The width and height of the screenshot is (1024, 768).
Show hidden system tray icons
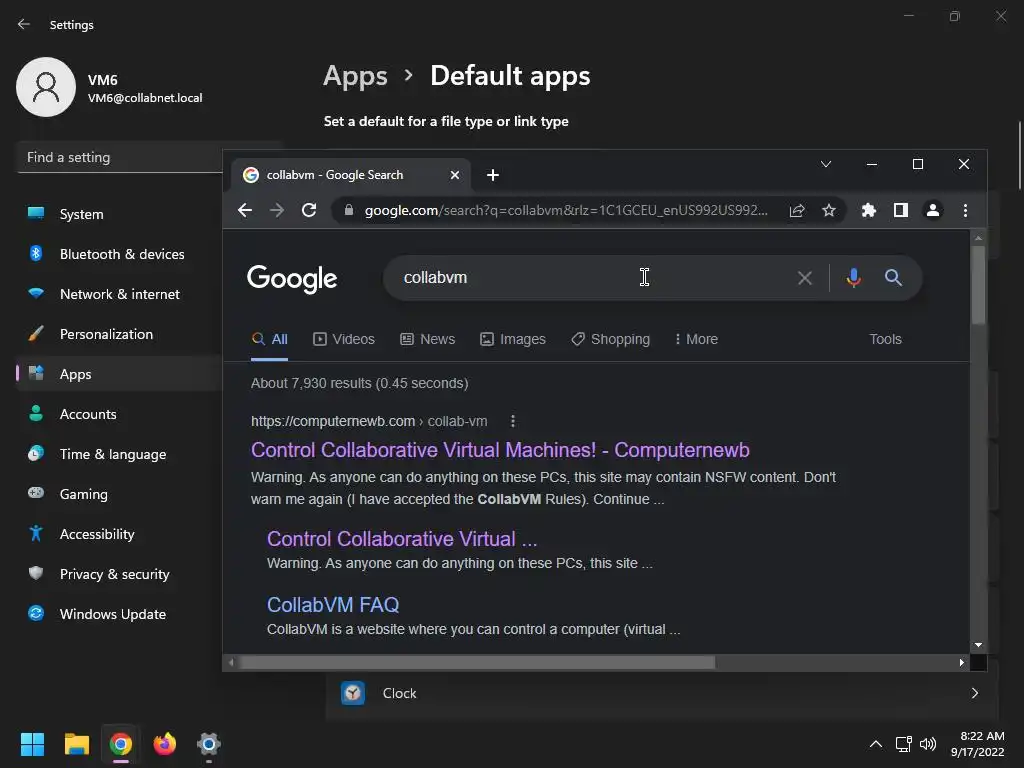876,744
